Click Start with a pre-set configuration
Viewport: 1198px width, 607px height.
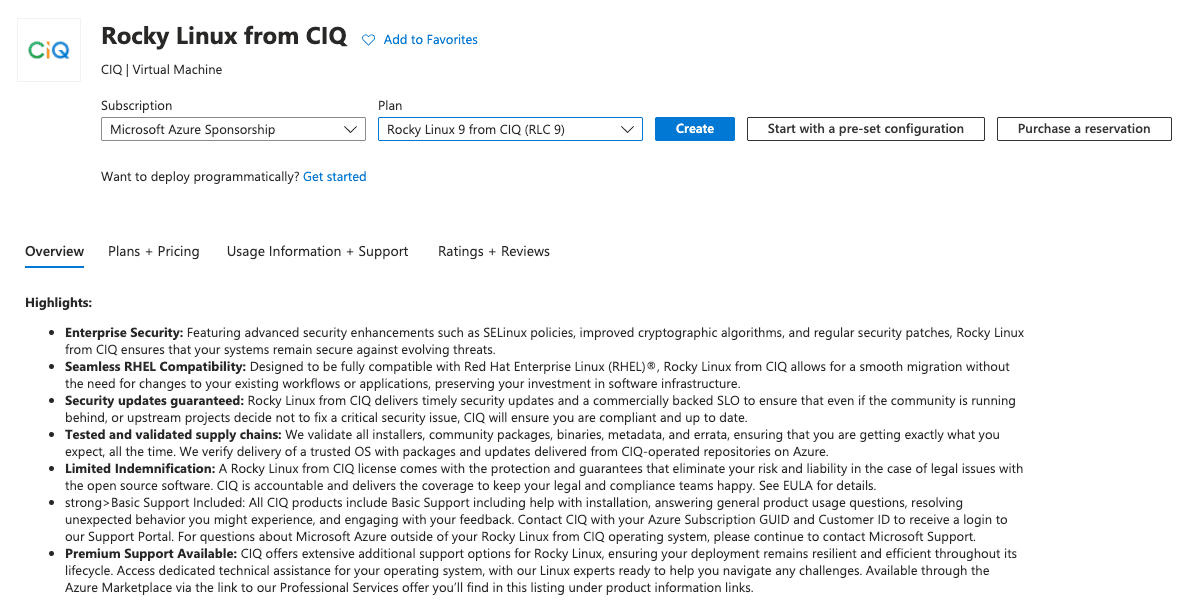click(865, 129)
